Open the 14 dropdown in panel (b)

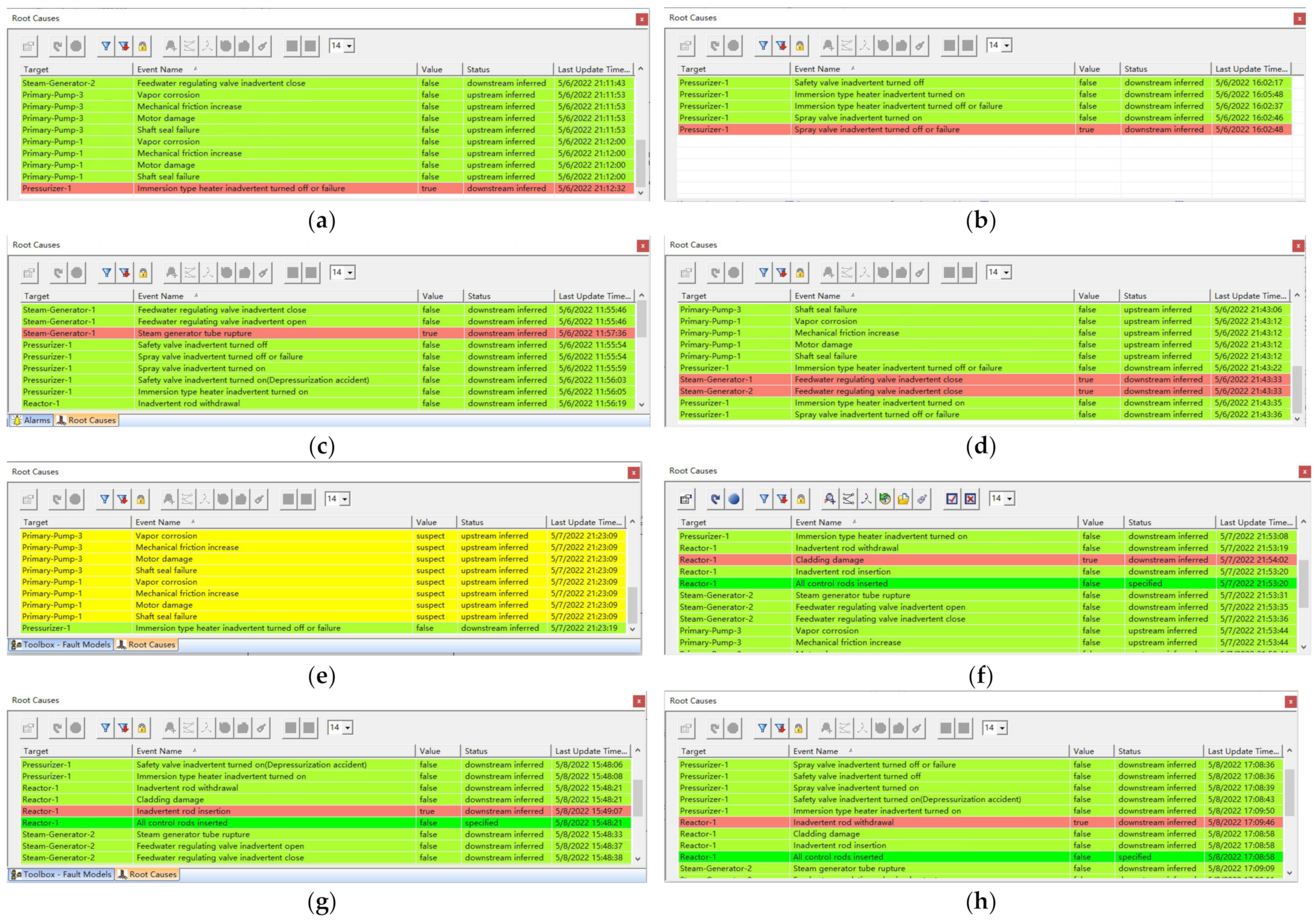tap(1007, 45)
